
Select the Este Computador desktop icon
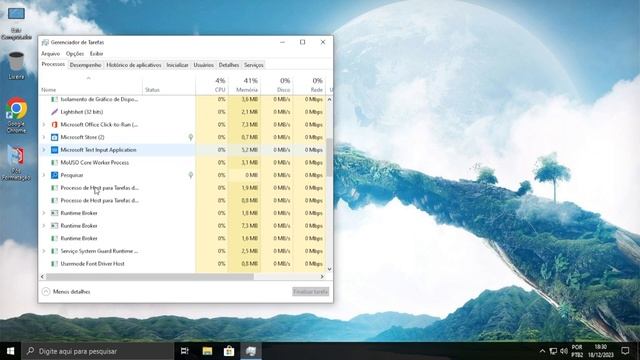pos(16,23)
